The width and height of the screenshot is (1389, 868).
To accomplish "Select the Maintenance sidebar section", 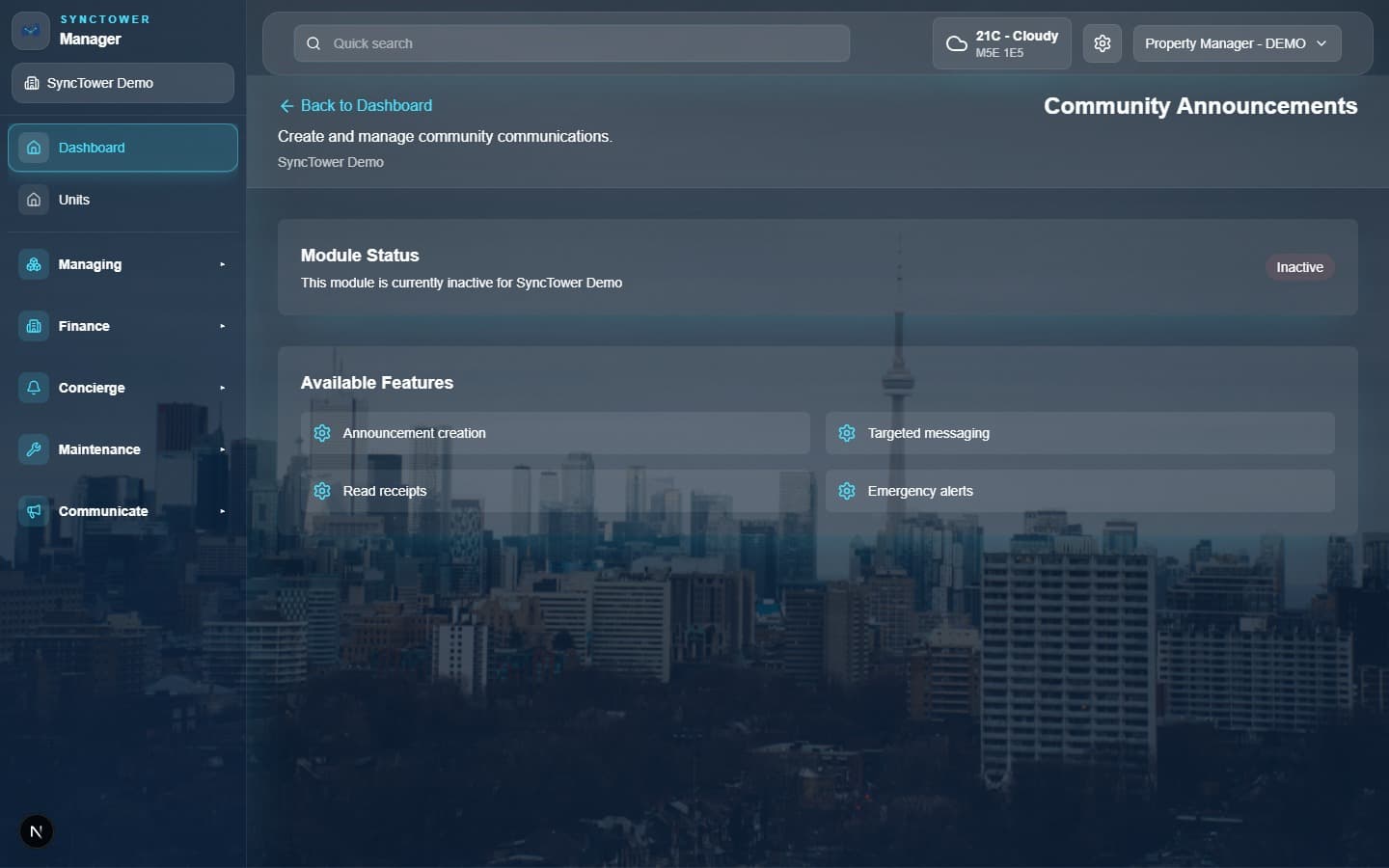I will (123, 449).
